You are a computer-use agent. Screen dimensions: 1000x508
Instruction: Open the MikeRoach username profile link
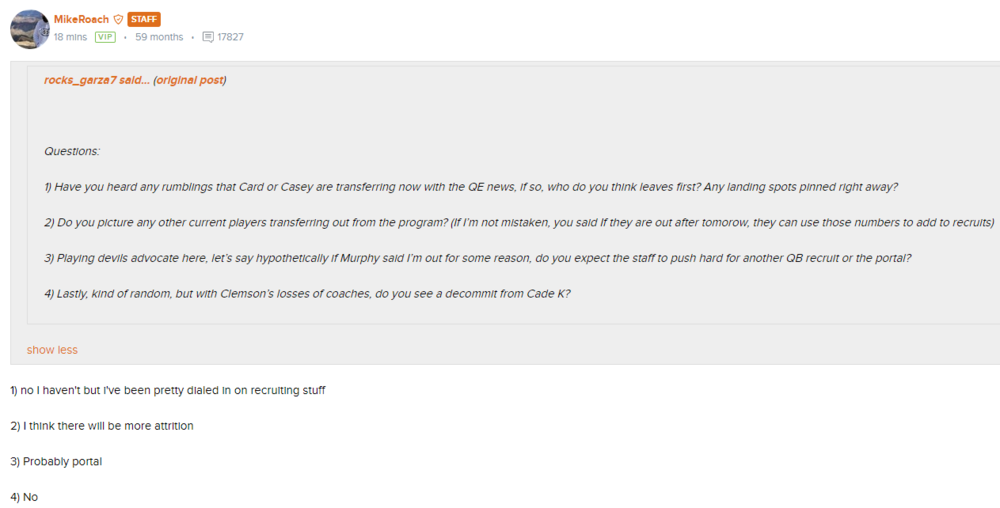81,19
